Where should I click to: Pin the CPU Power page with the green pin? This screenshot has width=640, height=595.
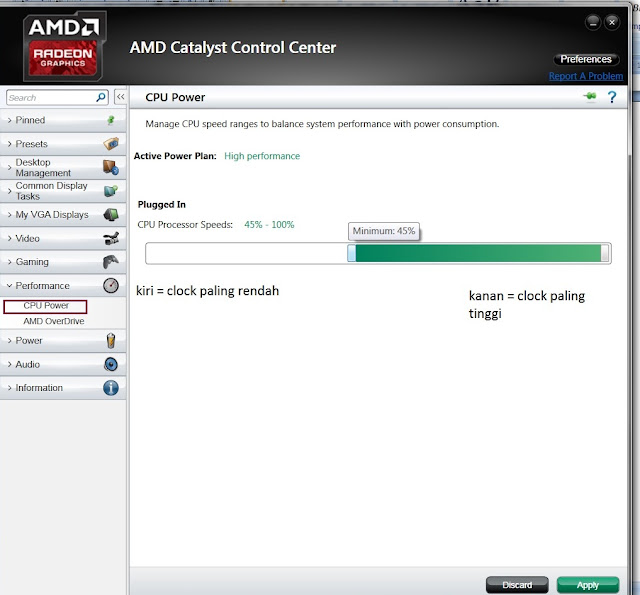point(590,96)
